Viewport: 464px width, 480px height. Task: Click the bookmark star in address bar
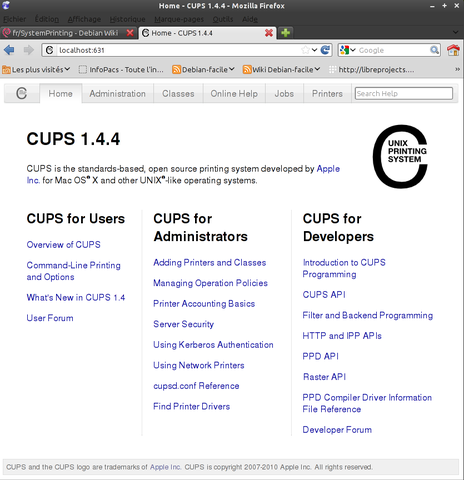305,50
